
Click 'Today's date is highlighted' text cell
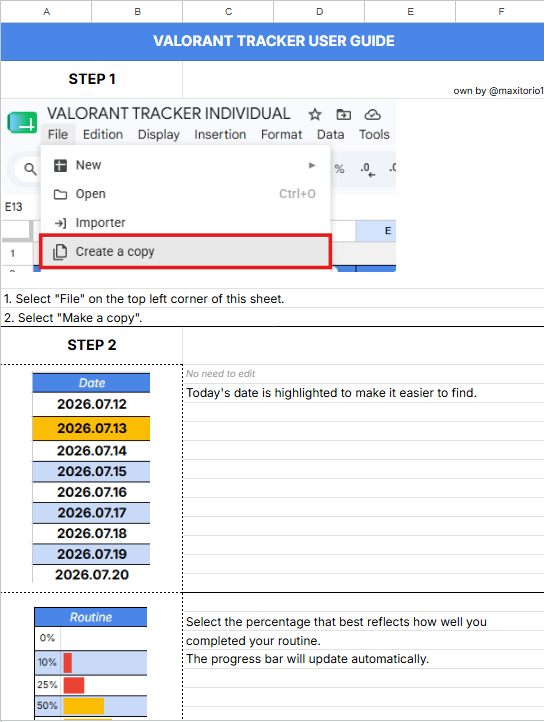331,393
